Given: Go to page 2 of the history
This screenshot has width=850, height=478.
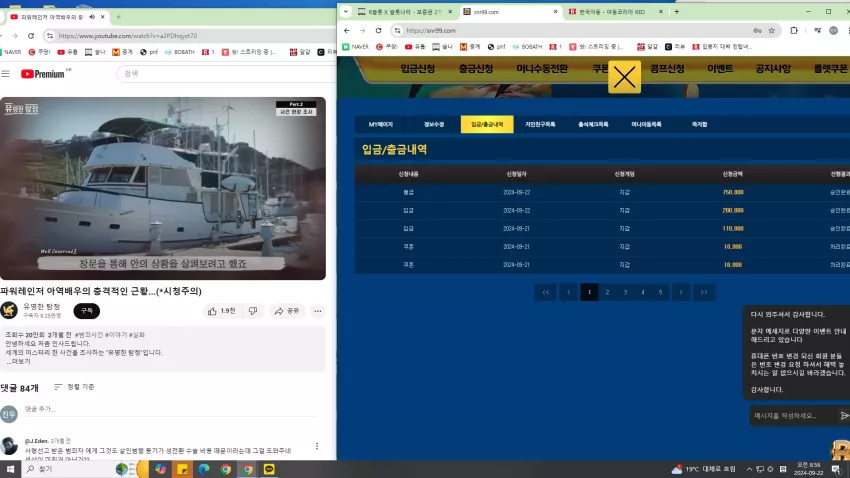Looking at the screenshot, I should (x=607, y=292).
